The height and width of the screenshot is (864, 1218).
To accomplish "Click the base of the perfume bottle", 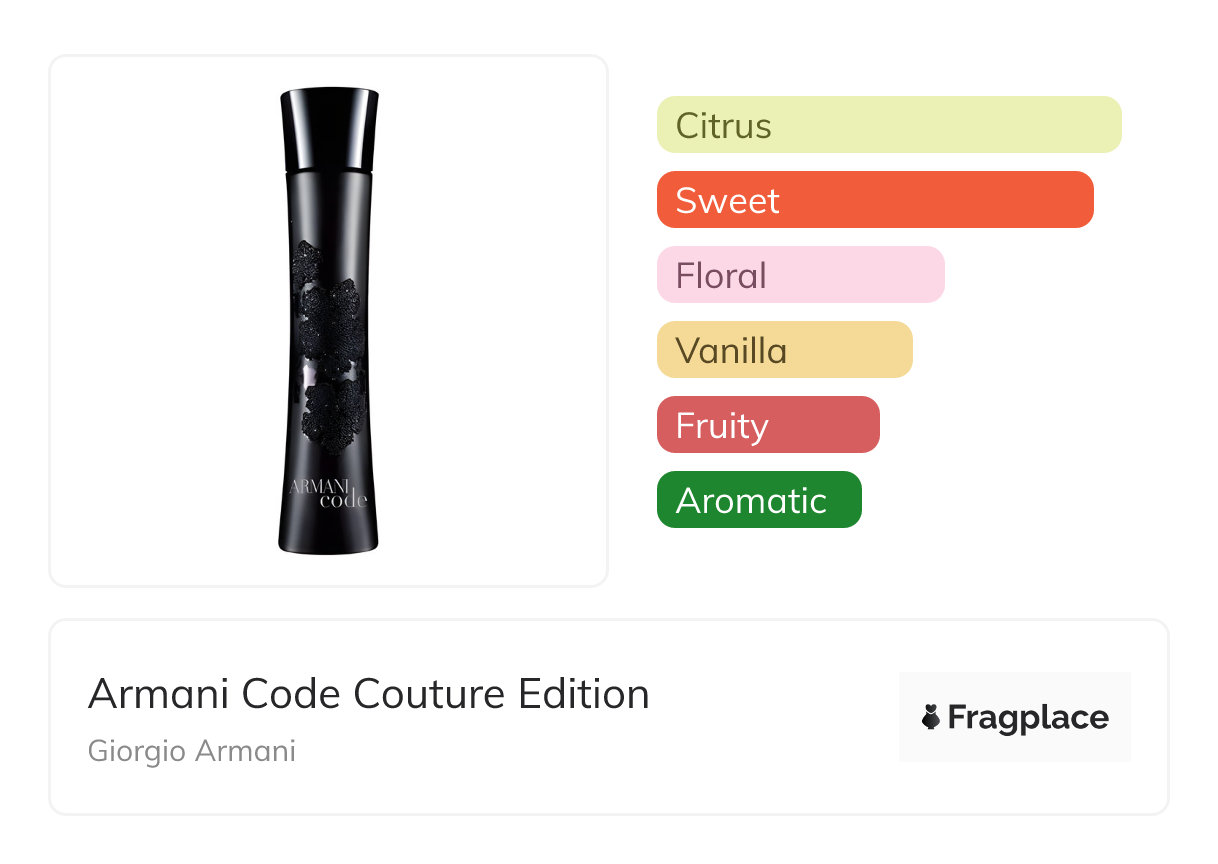I will click(x=329, y=538).
